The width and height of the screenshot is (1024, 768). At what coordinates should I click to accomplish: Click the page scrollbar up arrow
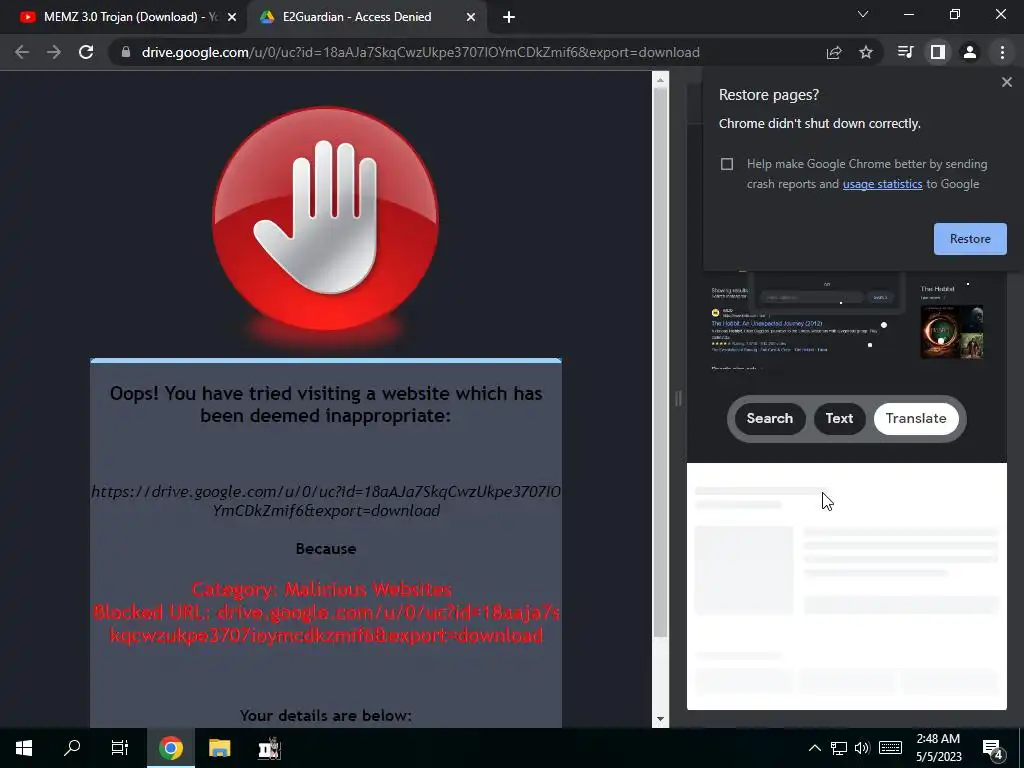click(660, 80)
